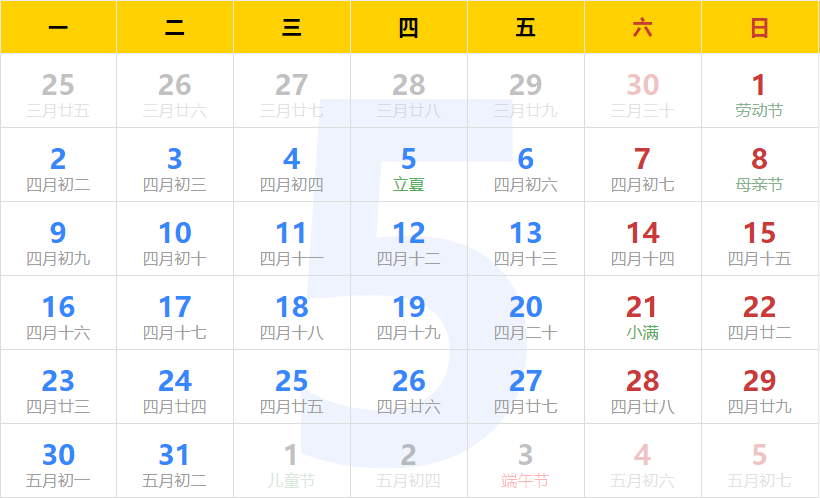Click the red 六 Saturday column header
The image size is (820, 498).
643,27
